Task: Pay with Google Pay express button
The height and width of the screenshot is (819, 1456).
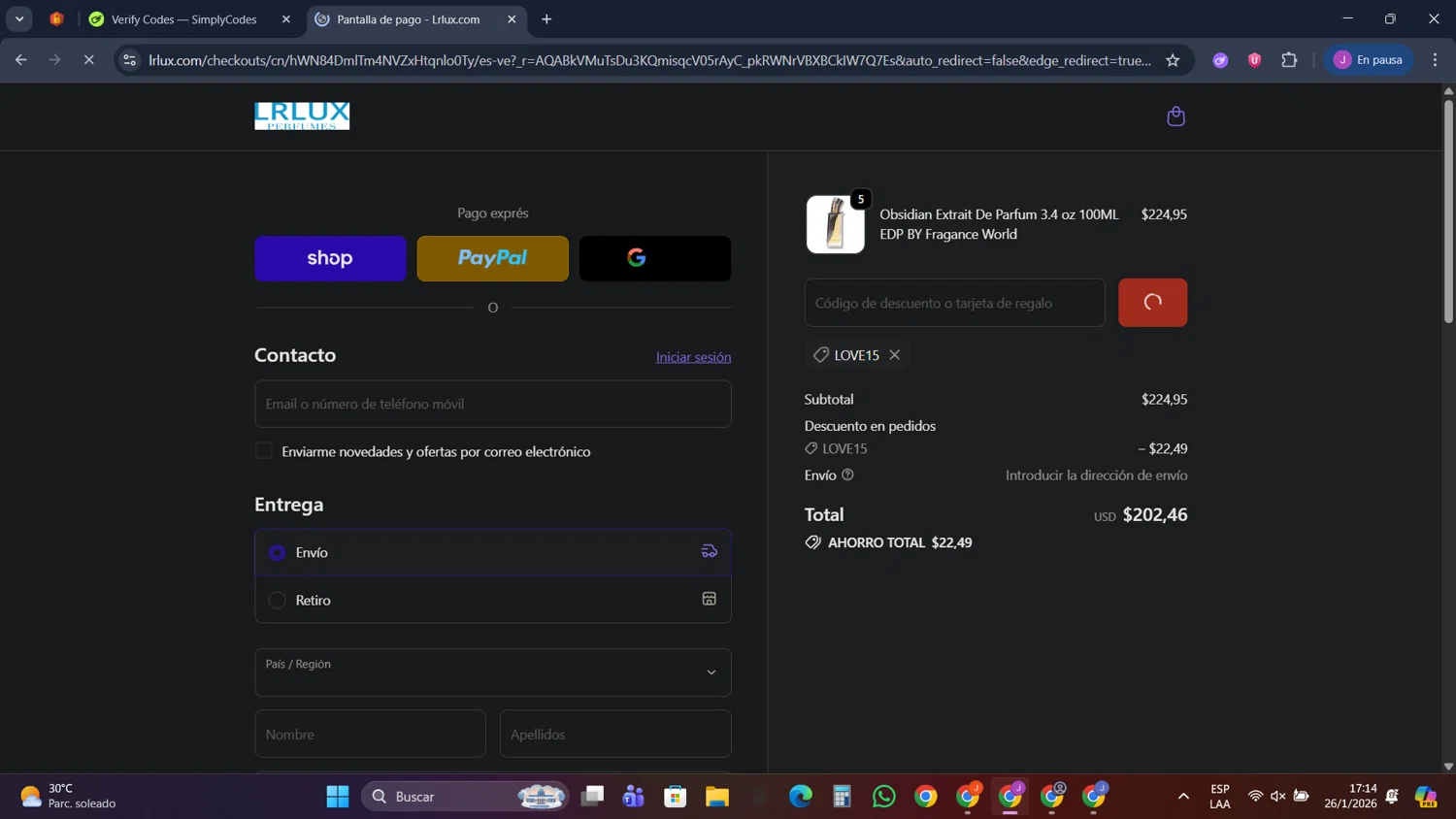Action: pos(655,258)
